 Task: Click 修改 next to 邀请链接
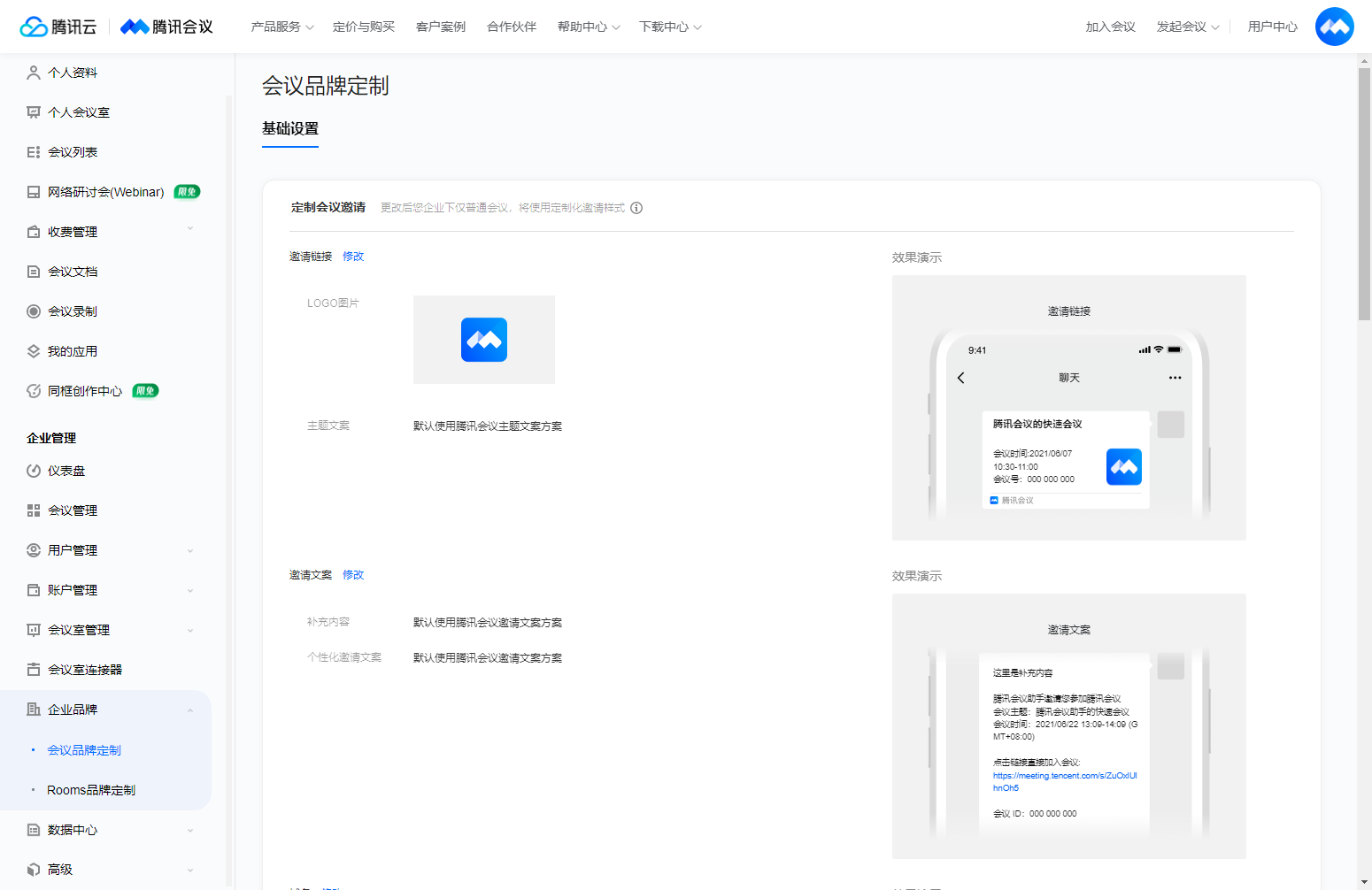coord(353,257)
